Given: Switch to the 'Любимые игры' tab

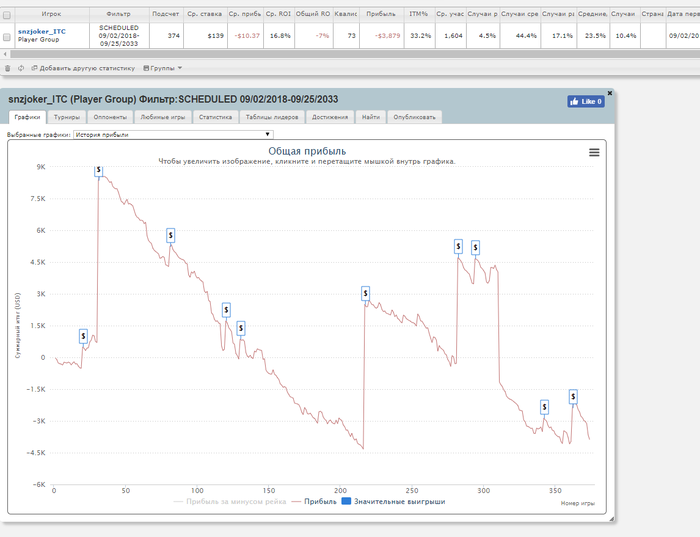Looking at the screenshot, I should 162,117.
